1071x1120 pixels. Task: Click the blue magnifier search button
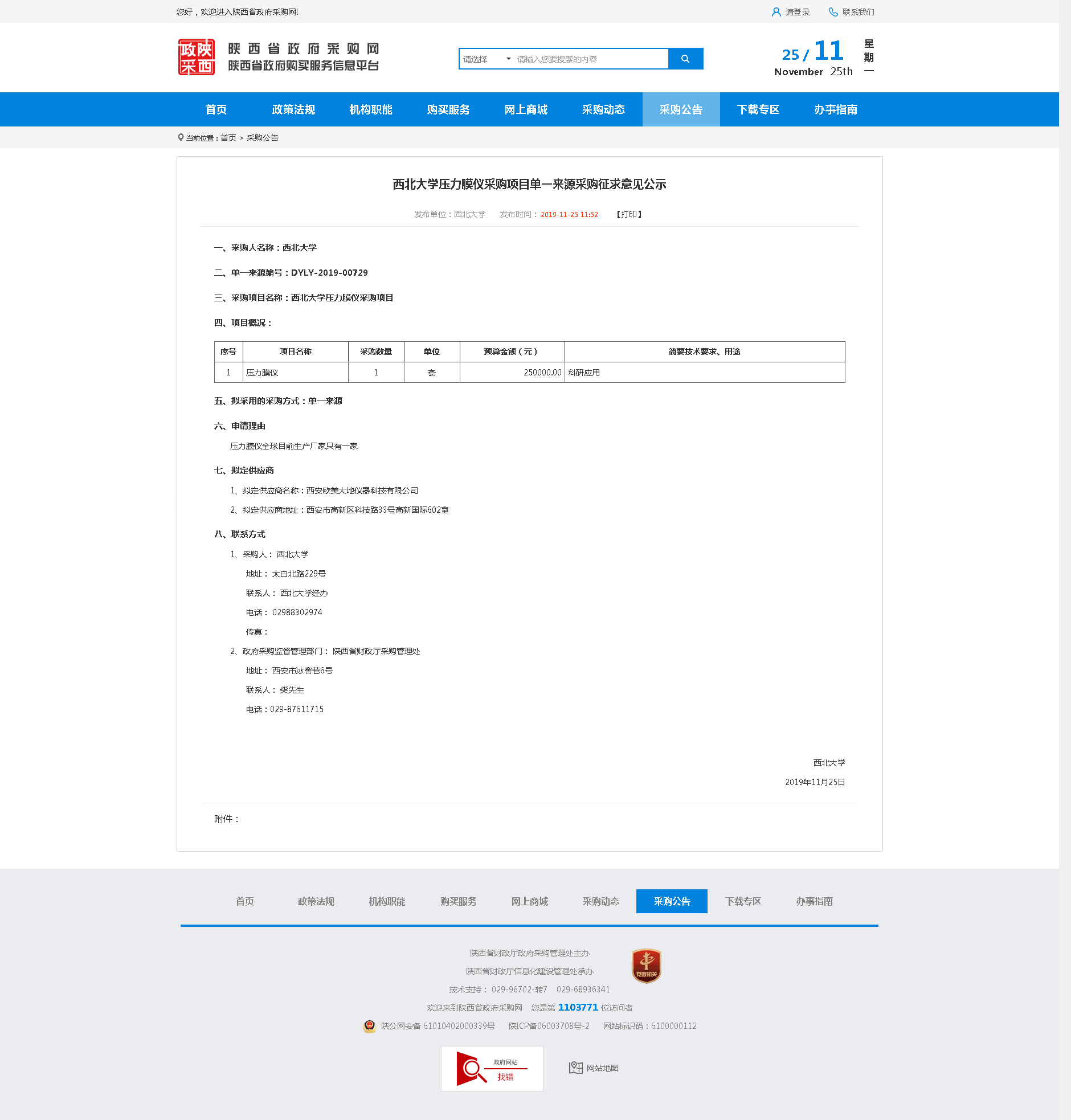[x=685, y=59]
